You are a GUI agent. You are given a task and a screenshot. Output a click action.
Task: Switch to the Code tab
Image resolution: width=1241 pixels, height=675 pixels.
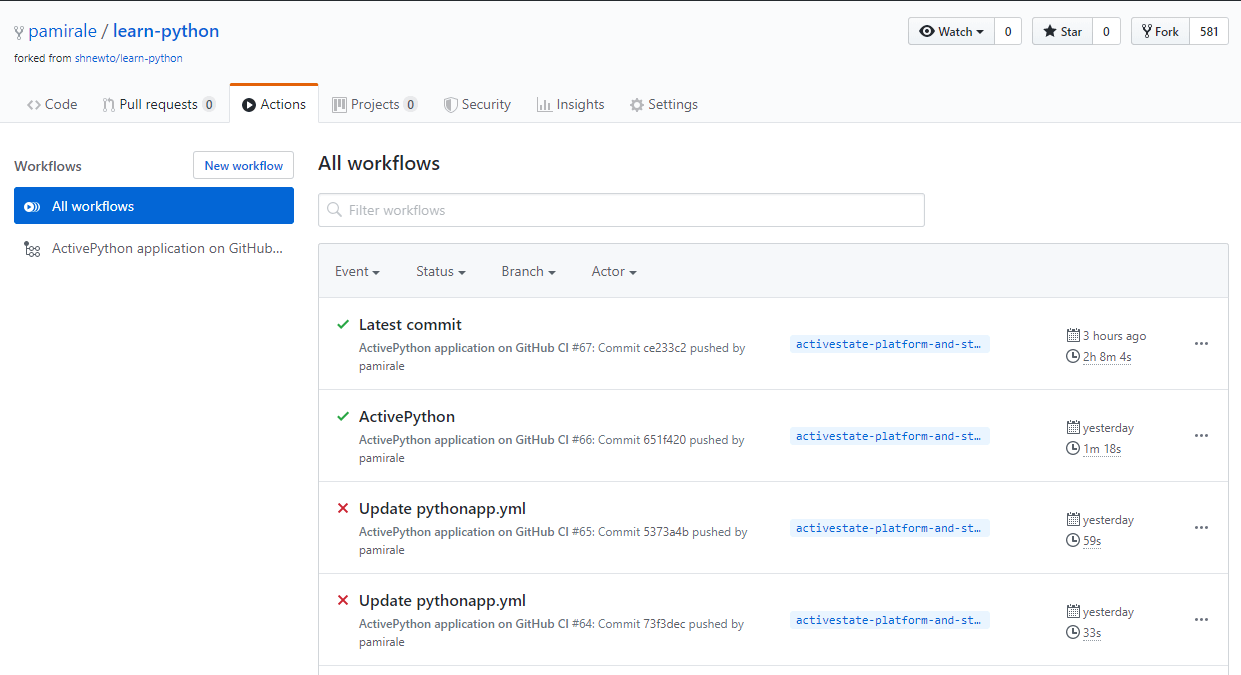[52, 104]
